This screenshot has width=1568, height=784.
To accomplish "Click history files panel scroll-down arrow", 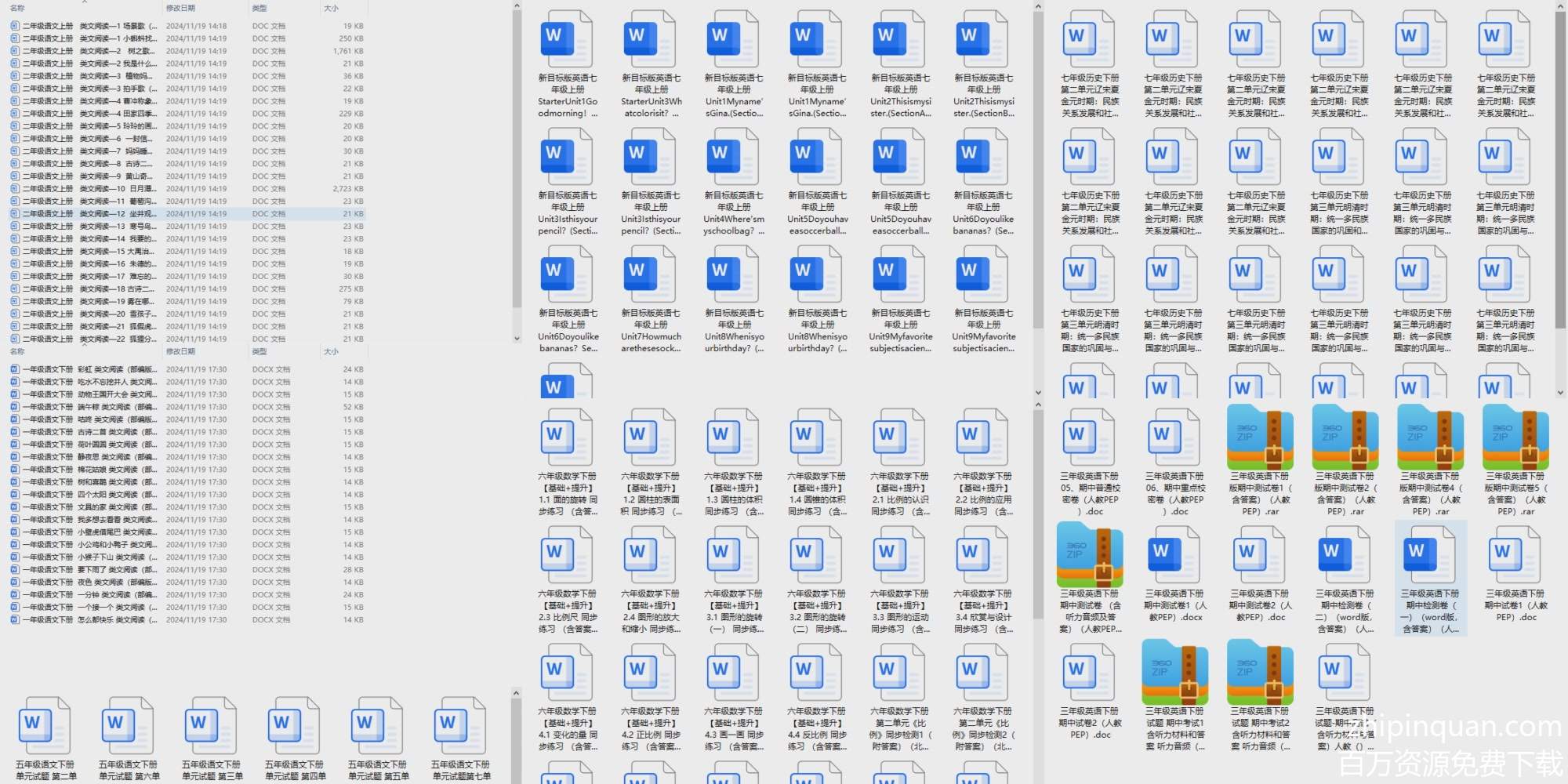I will pos(1560,393).
